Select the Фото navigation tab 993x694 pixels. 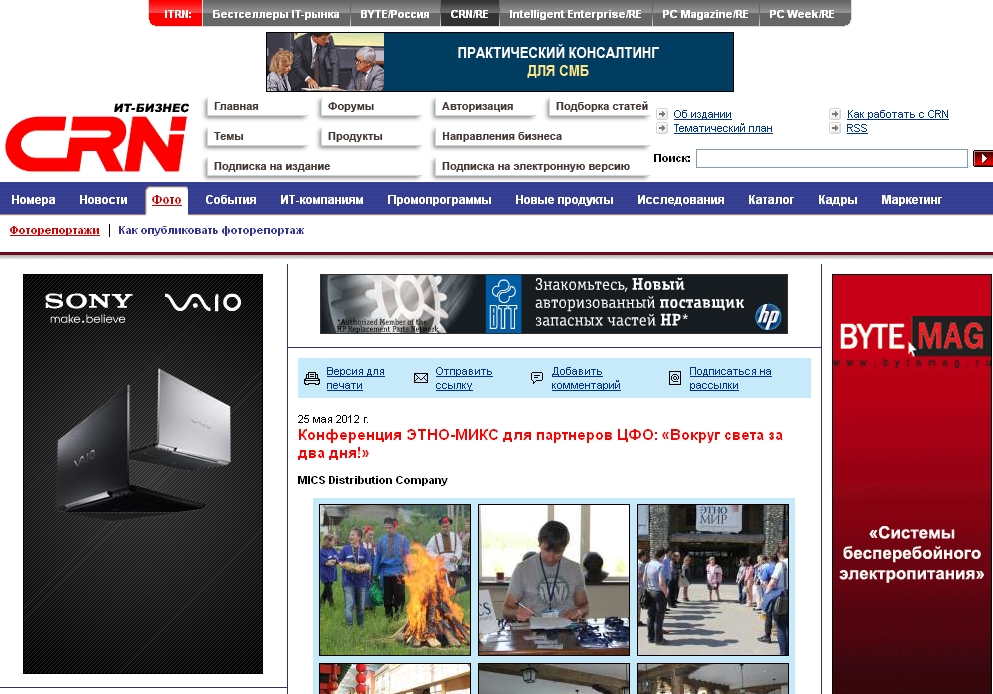tap(167, 200)
